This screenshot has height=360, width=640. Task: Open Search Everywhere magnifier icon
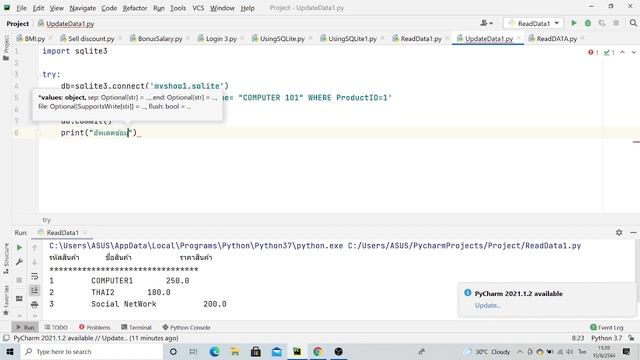click(x=633, y=23)
